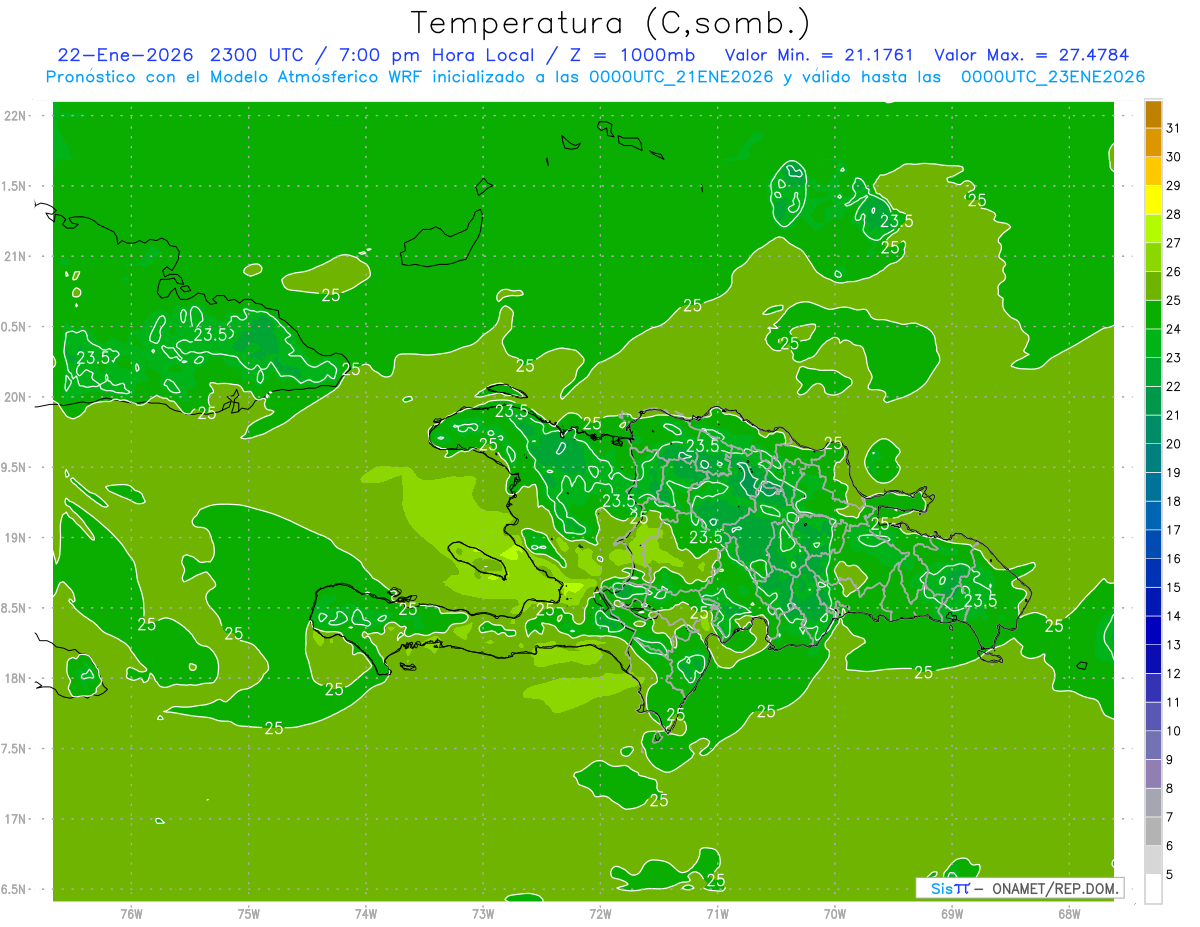Click the colorbar tick label '20'

pos(1174,444)
